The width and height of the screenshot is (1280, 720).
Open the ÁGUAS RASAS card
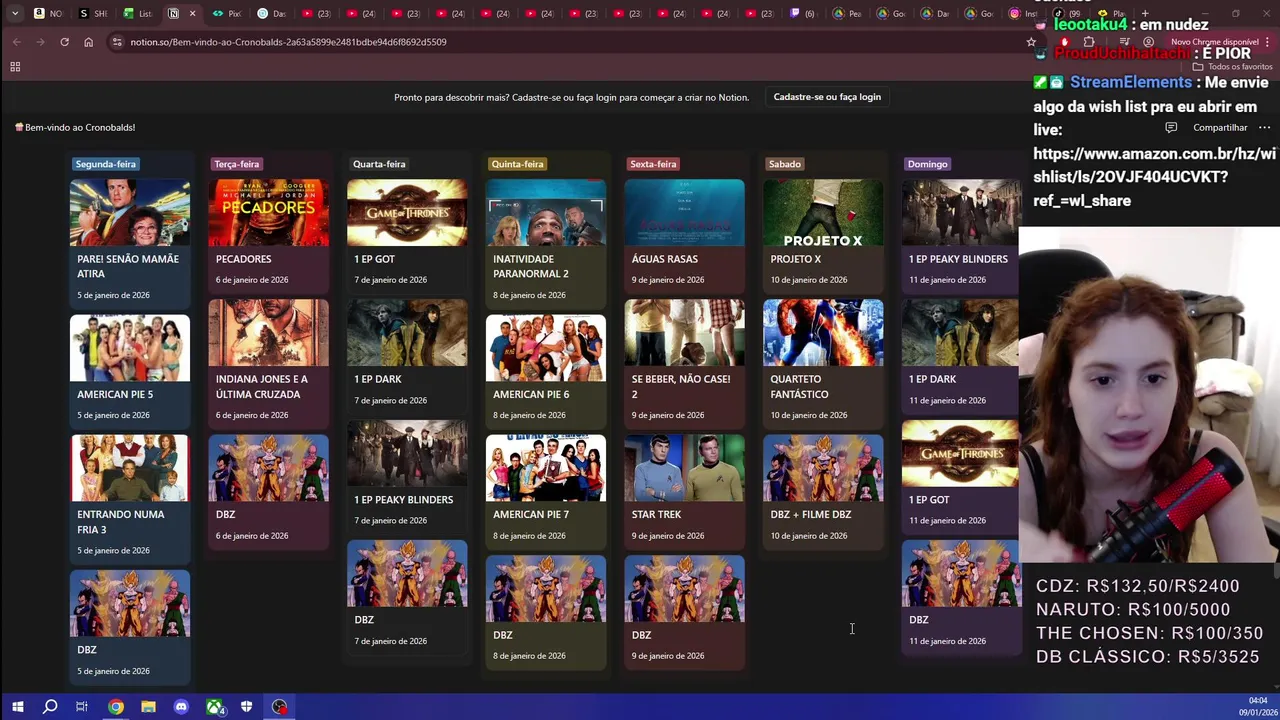click(x=684, y=236)
